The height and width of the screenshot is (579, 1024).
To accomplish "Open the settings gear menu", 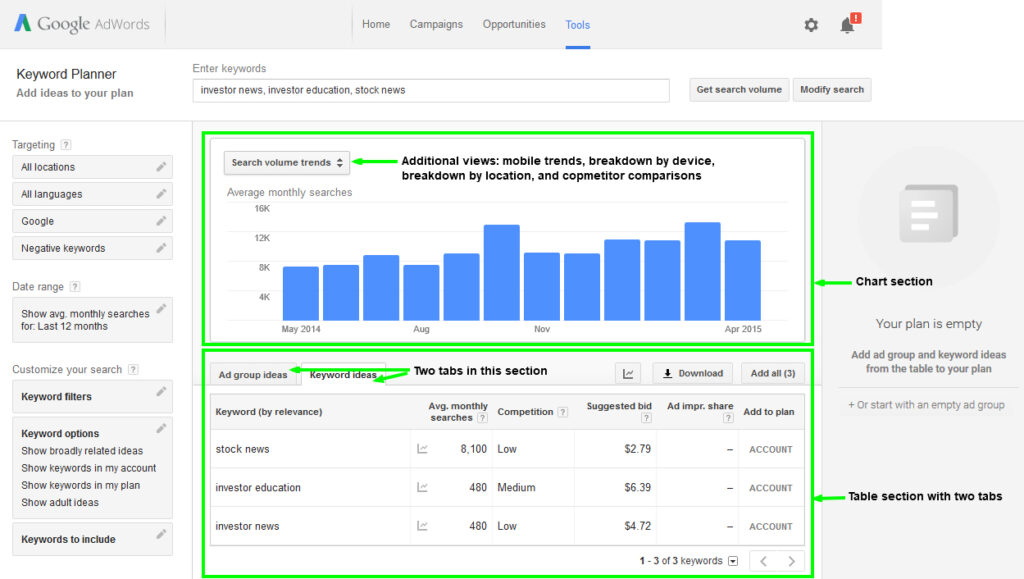I will (811, 25).
